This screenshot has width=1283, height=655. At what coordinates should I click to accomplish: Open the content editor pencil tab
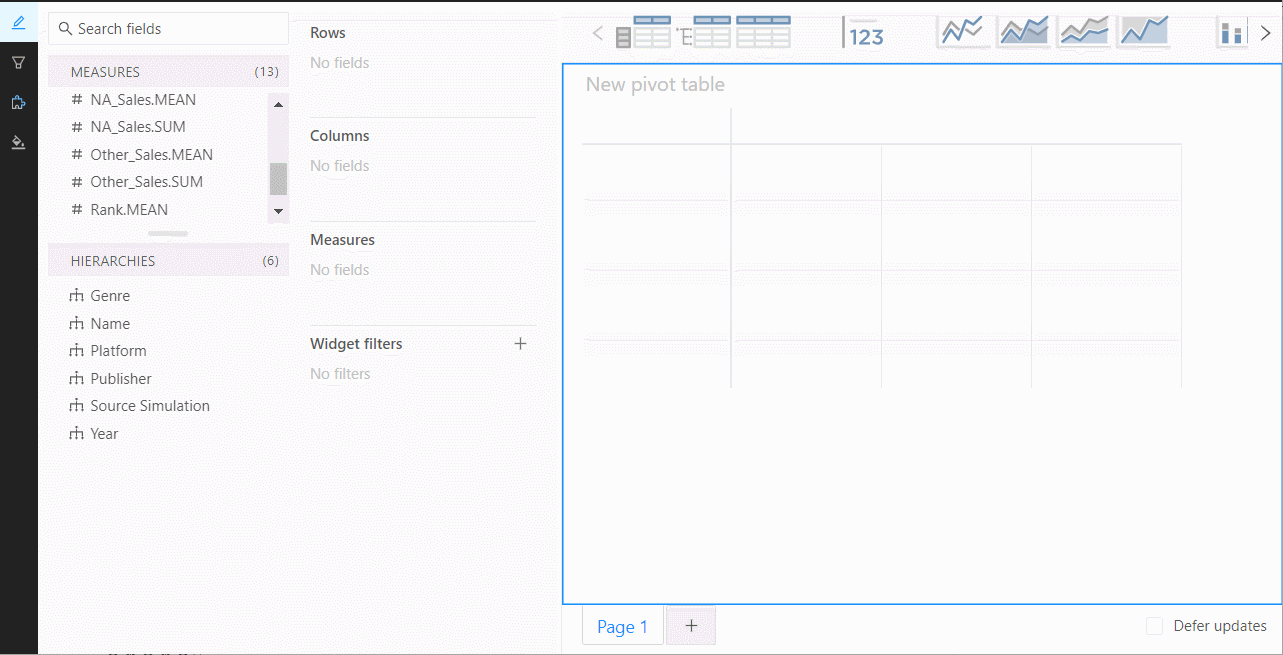tap(18, 22)
